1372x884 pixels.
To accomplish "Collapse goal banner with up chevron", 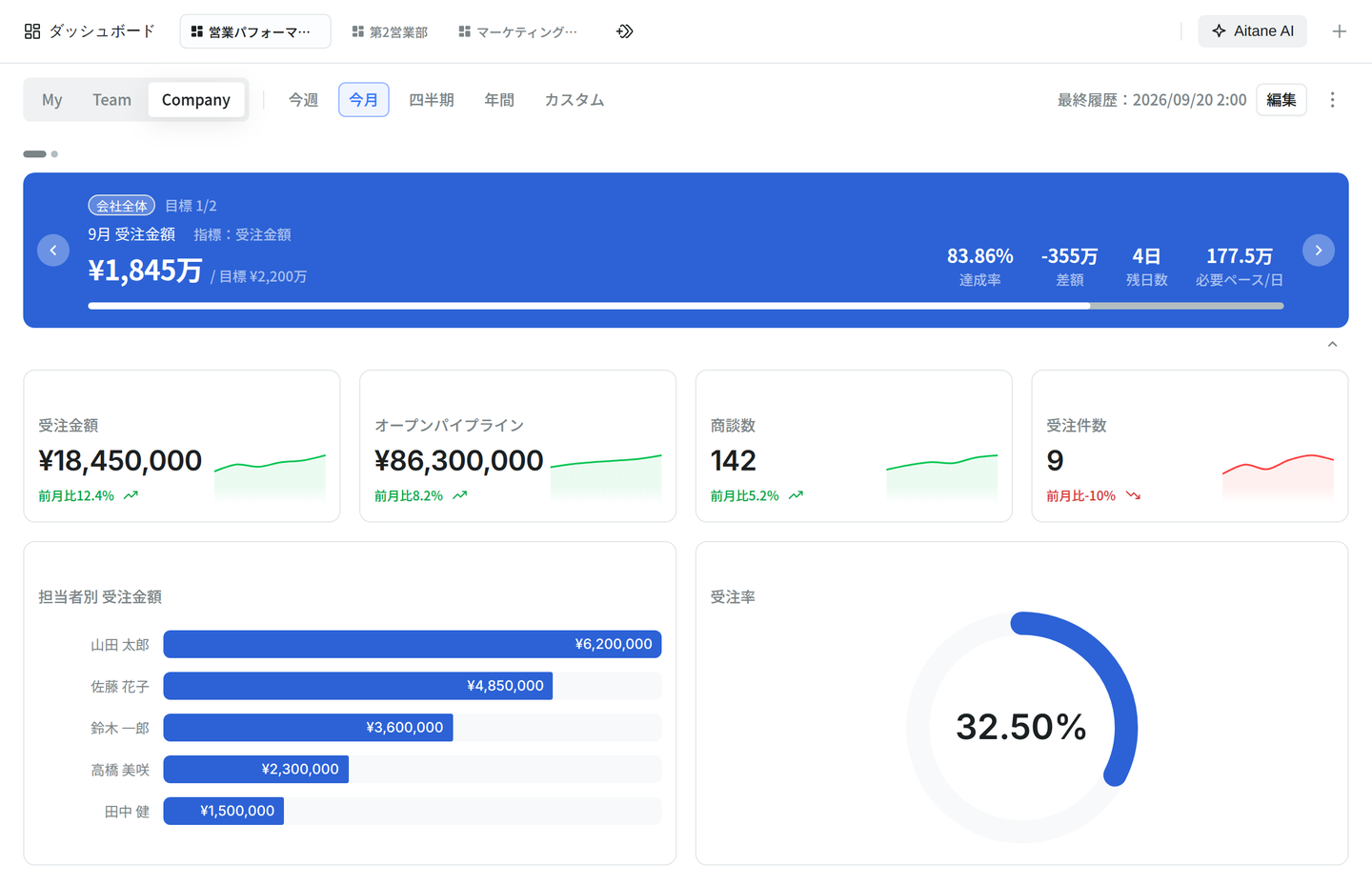I will click(x=1332, y=345).
